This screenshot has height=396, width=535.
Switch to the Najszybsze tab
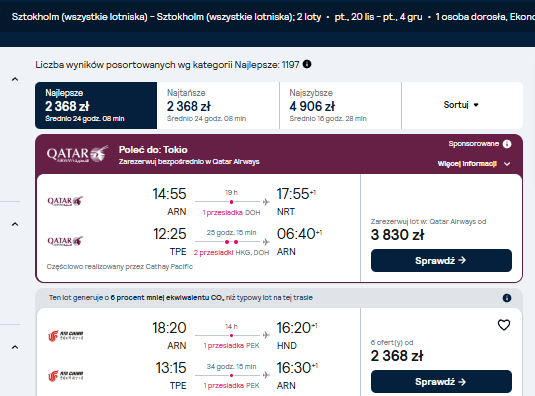point(340,105)
